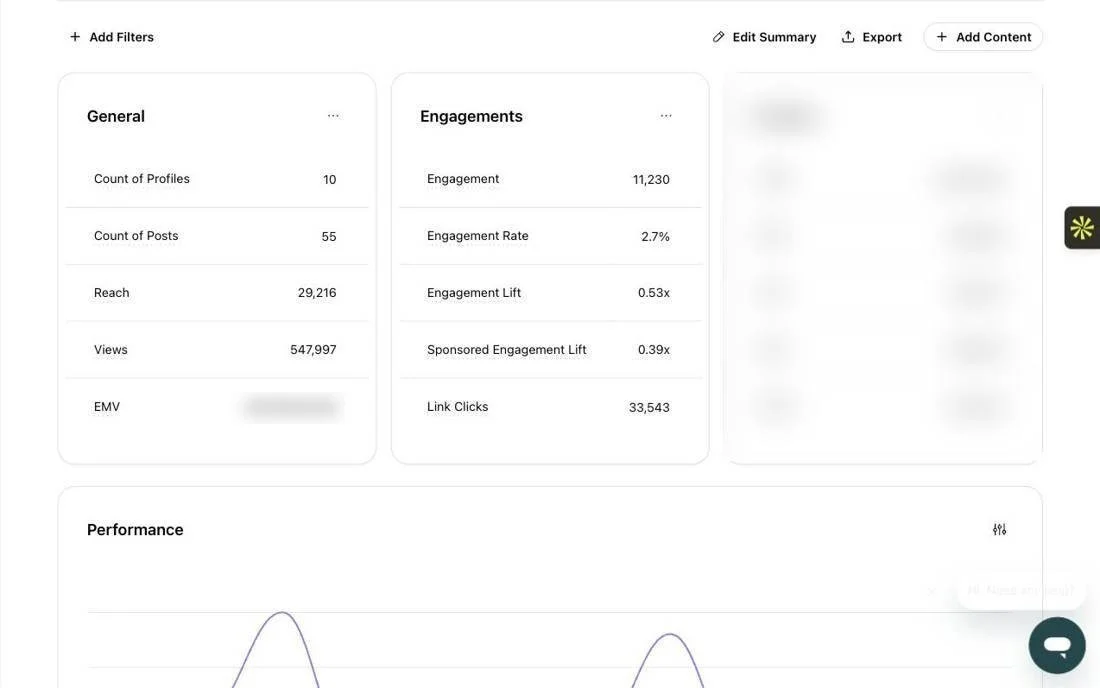Select the Link Clicks label
Image resolution: width=1100 pixels, height=688 pixels.
coord(457,407)
